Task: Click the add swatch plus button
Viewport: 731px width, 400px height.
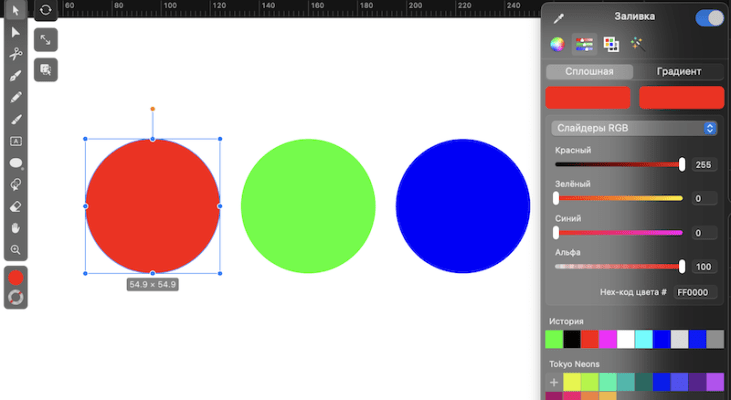Action: point(554,383)
